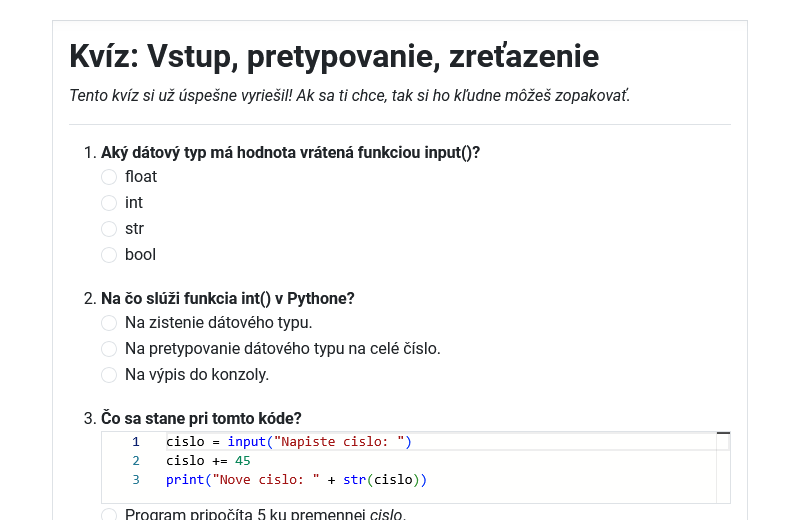Select the 'float' answer option

point(109,177)
